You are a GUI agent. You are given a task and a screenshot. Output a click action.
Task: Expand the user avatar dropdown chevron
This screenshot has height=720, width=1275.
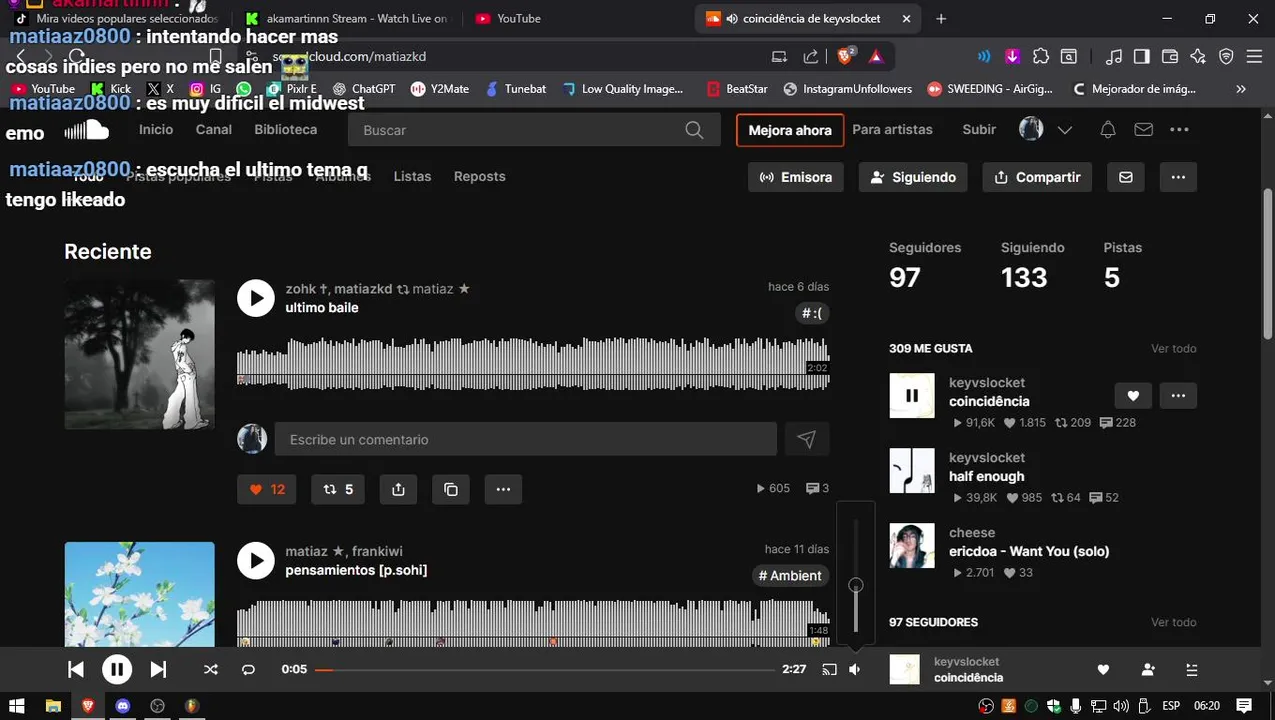point(1065,130)
